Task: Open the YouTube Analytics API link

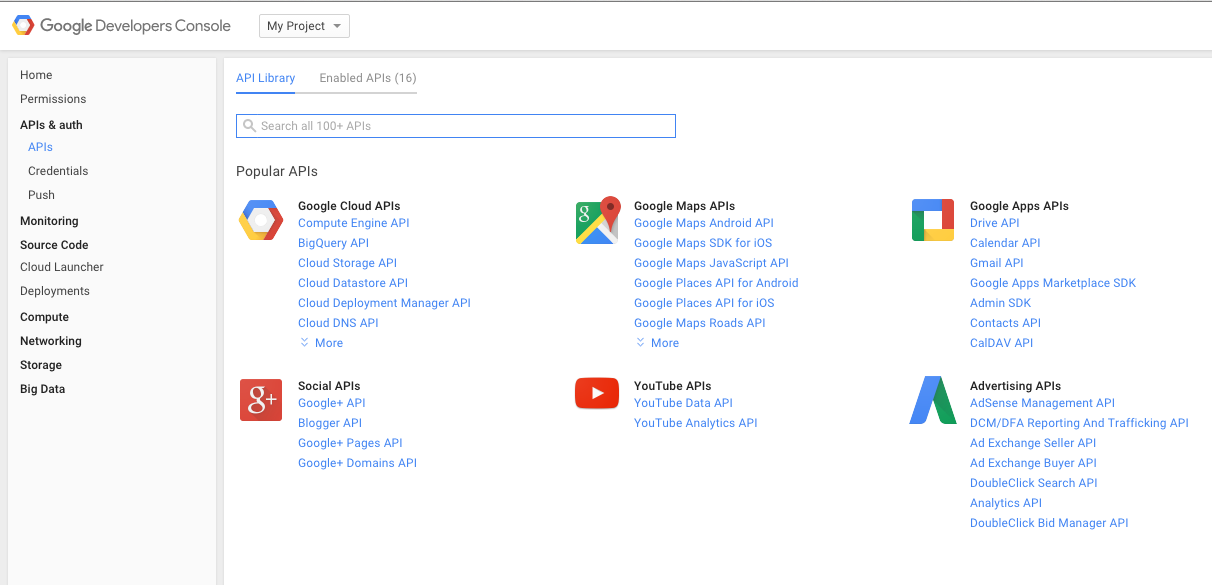Action: pyautogui.click(x=696, y=423)
